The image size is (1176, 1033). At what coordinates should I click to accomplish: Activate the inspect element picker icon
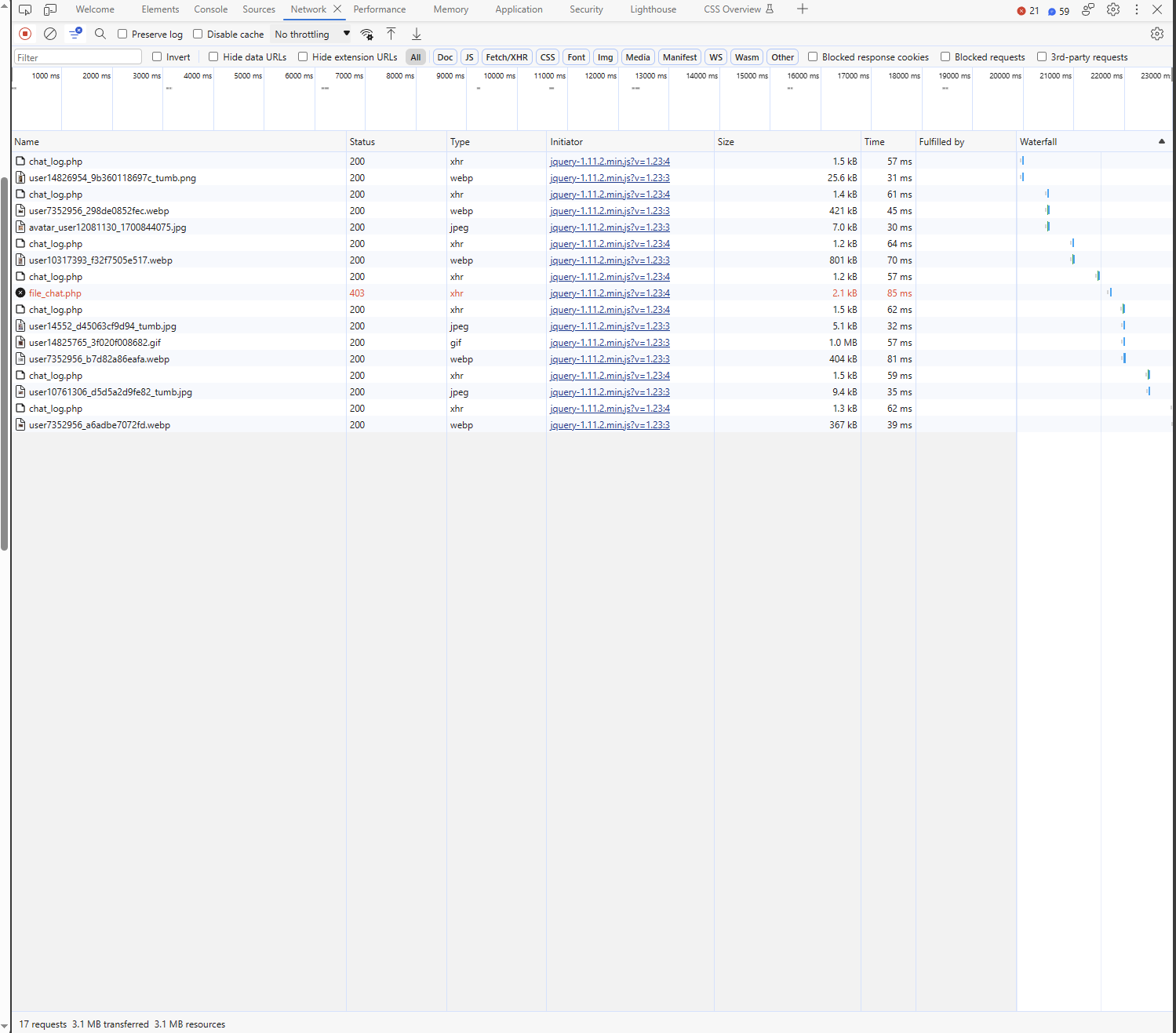(25, 9)
